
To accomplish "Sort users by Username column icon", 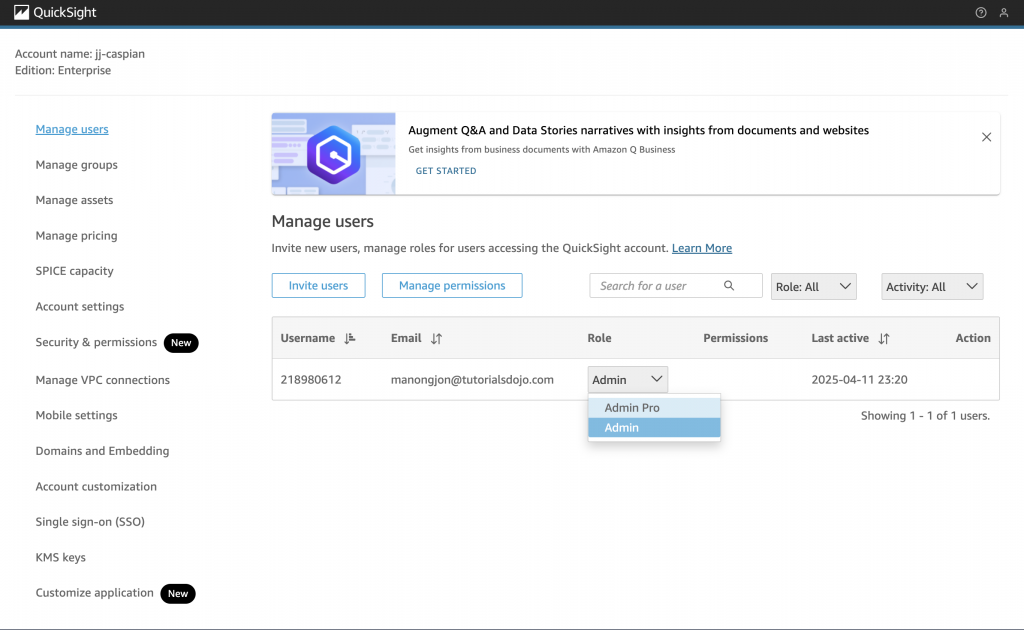I will click(x=349, y=339).
